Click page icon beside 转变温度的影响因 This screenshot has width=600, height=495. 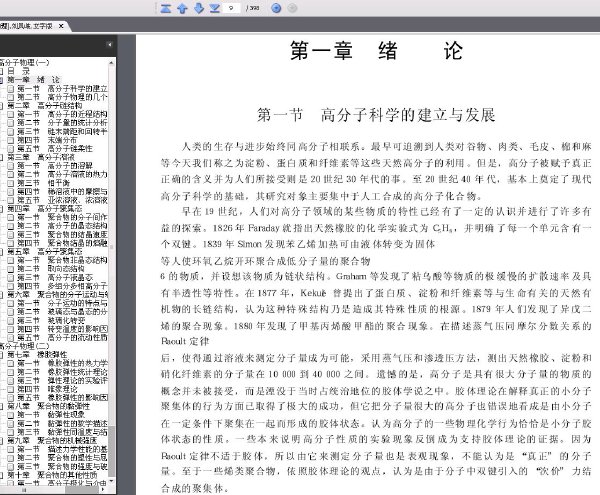click(11, 329)
